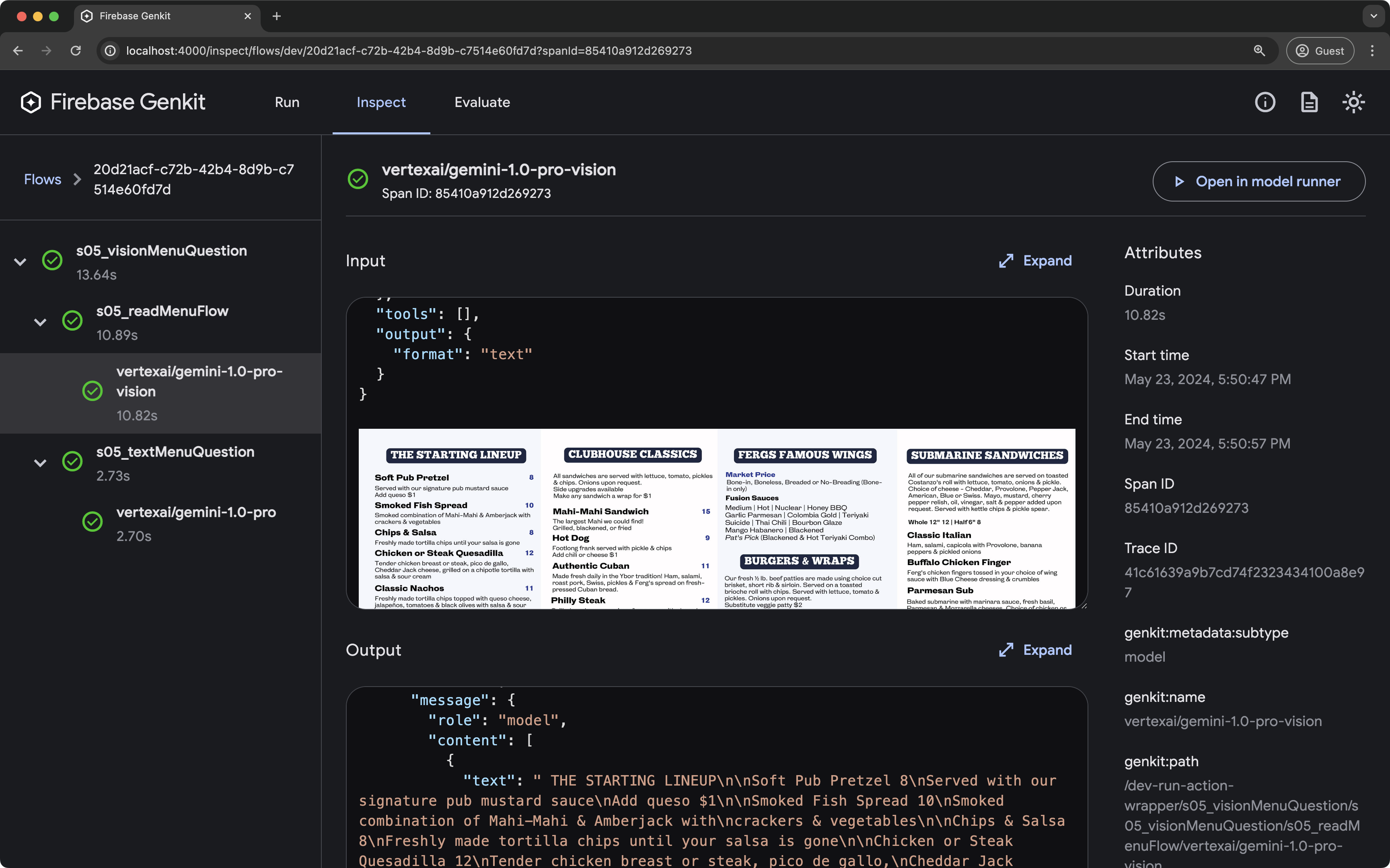Switch to the Evaluate tab

point(482,102)
